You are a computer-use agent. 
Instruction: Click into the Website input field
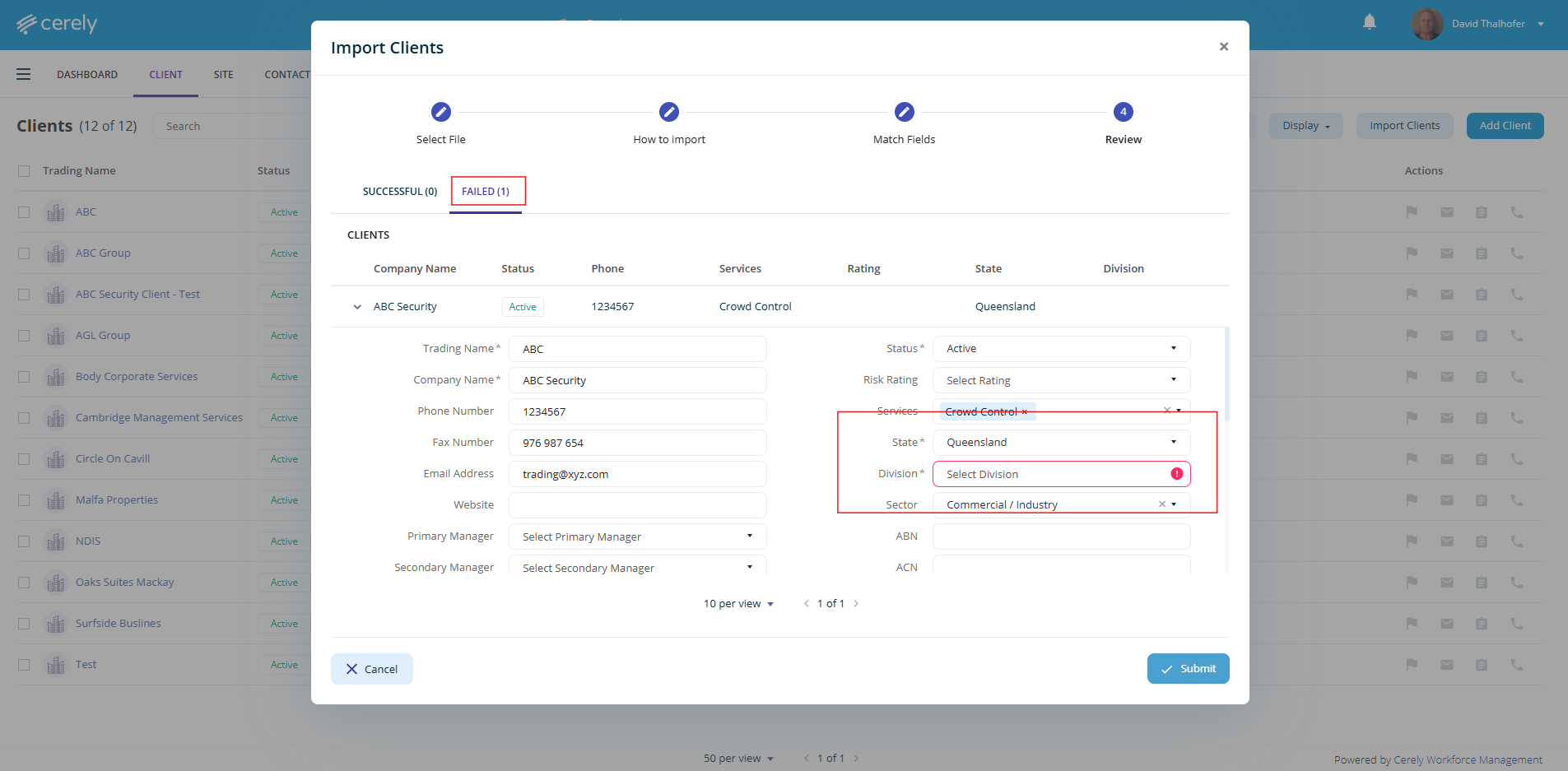click(x=637, y=505)
